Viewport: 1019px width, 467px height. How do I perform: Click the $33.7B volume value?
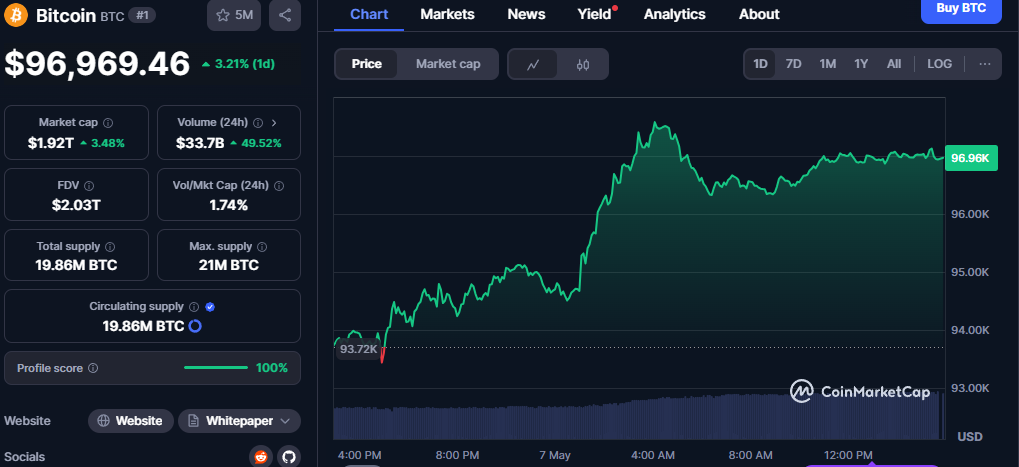click(200, 143)
